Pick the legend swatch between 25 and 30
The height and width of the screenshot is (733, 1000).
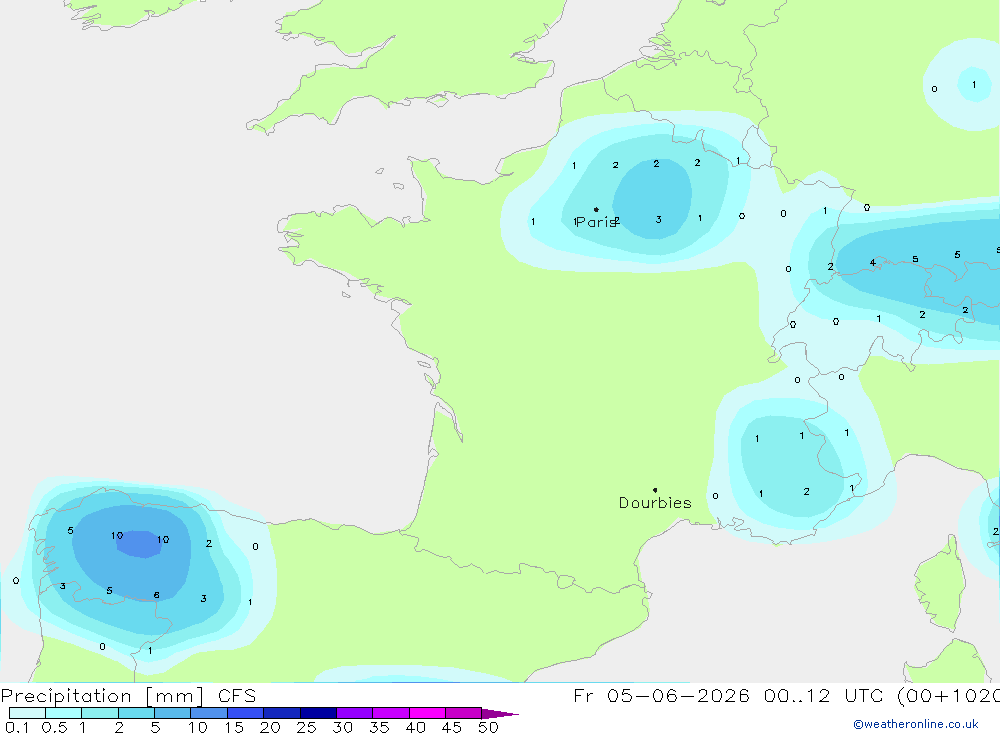[x=318, y=713]
